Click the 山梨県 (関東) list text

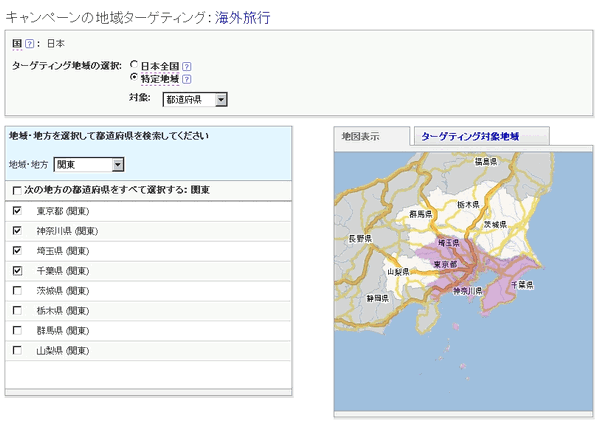click(63, 350)
